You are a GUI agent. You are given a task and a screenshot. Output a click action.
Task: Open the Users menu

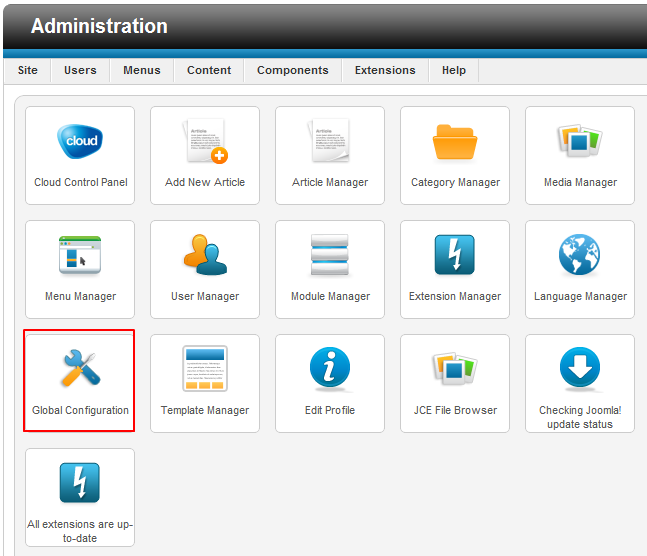coord(80,71)
